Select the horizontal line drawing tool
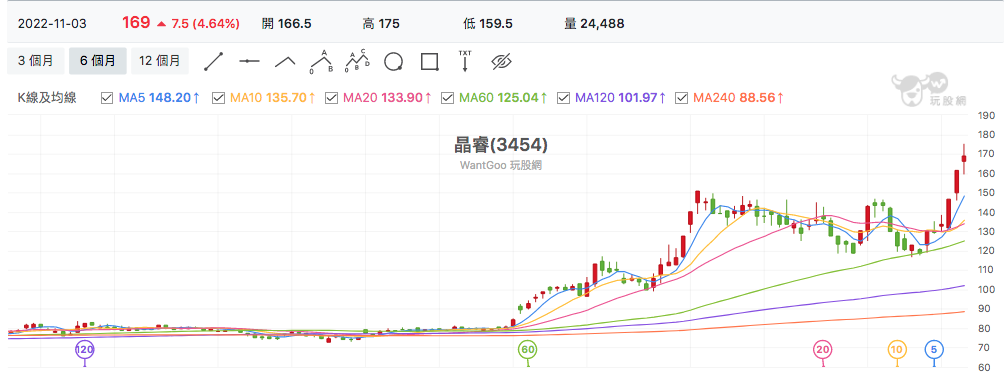Viewport: 1004px width, 376px height. [249, 61]
